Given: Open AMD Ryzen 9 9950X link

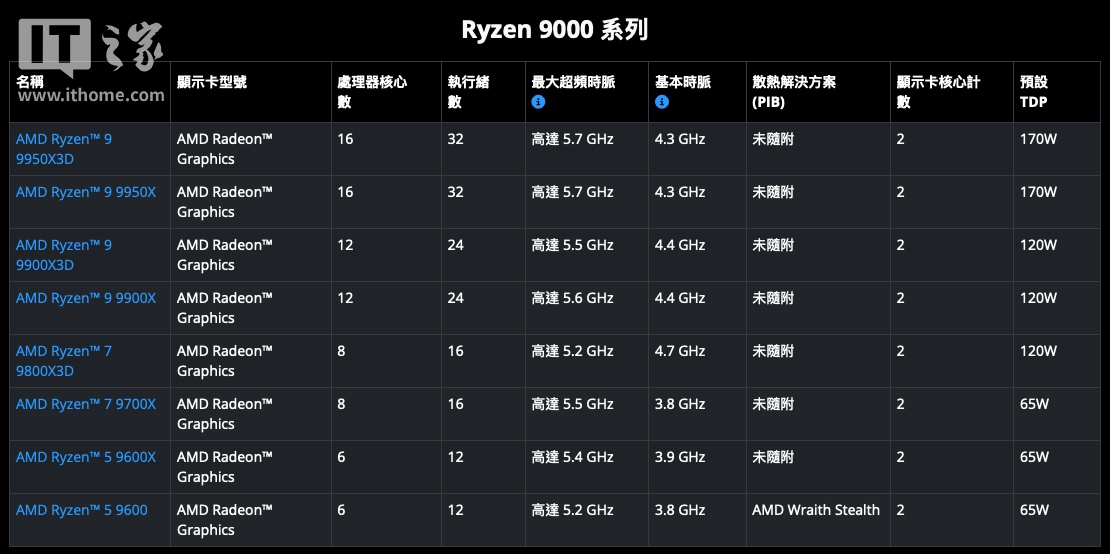Looking at the screenshot, I should [86, 192].
